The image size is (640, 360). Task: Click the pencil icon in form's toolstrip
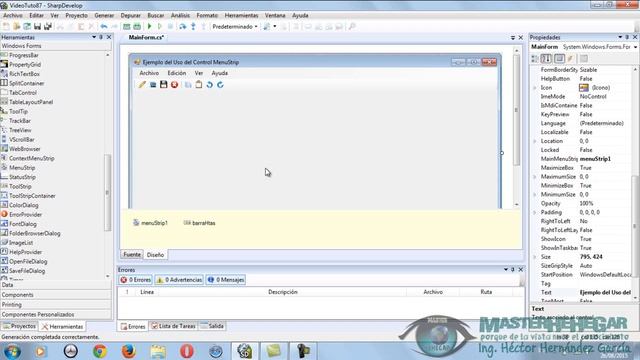pyautogui.click(x=142, y=84)
